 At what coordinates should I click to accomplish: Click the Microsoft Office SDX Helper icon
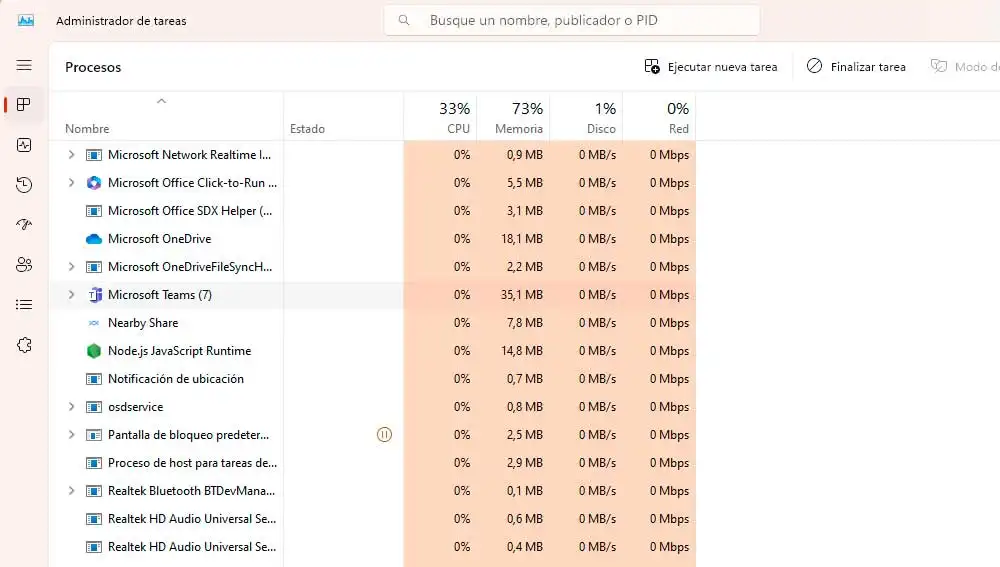click(94, 211)
